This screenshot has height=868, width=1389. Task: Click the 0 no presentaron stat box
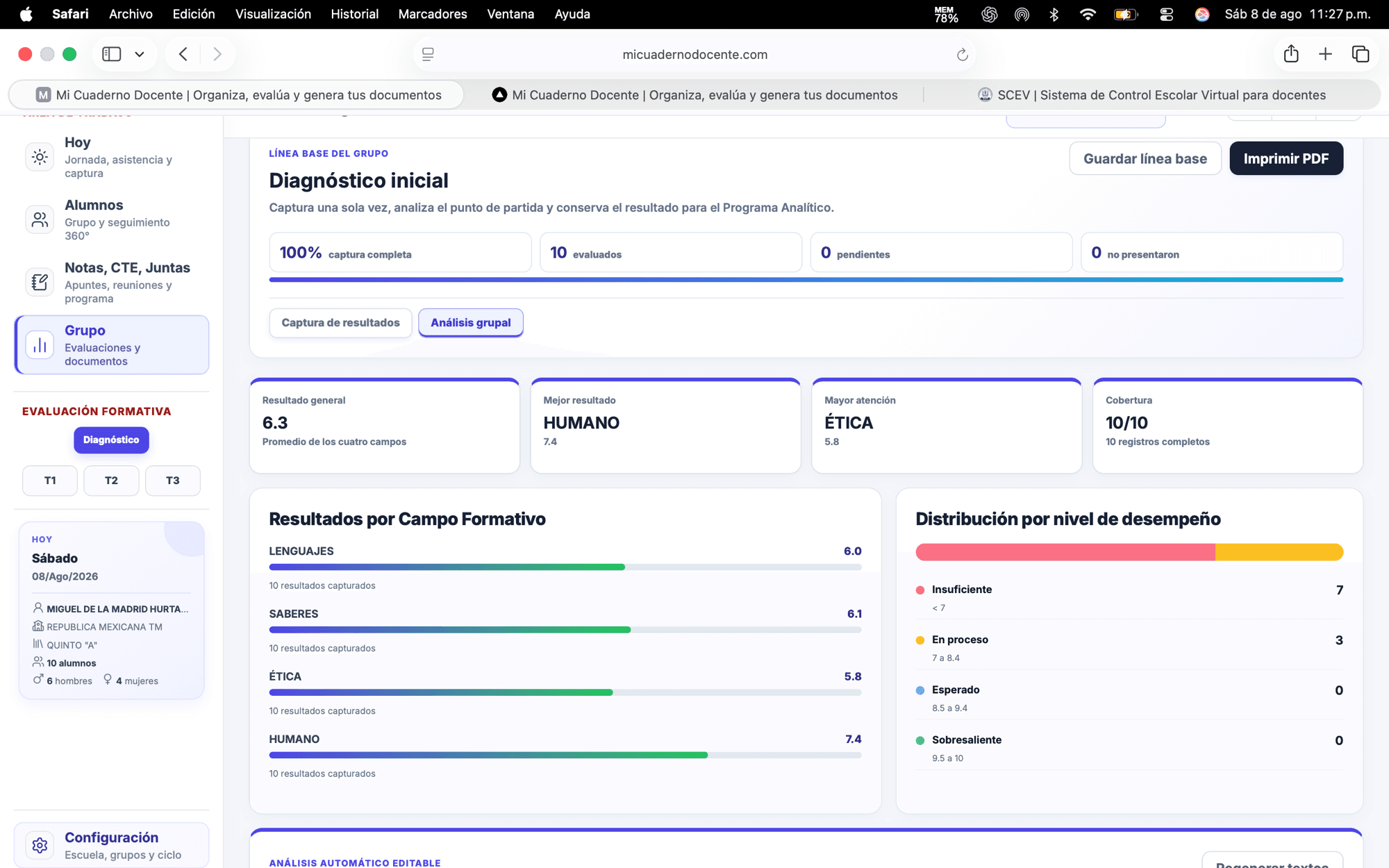tap(1212, 252)
